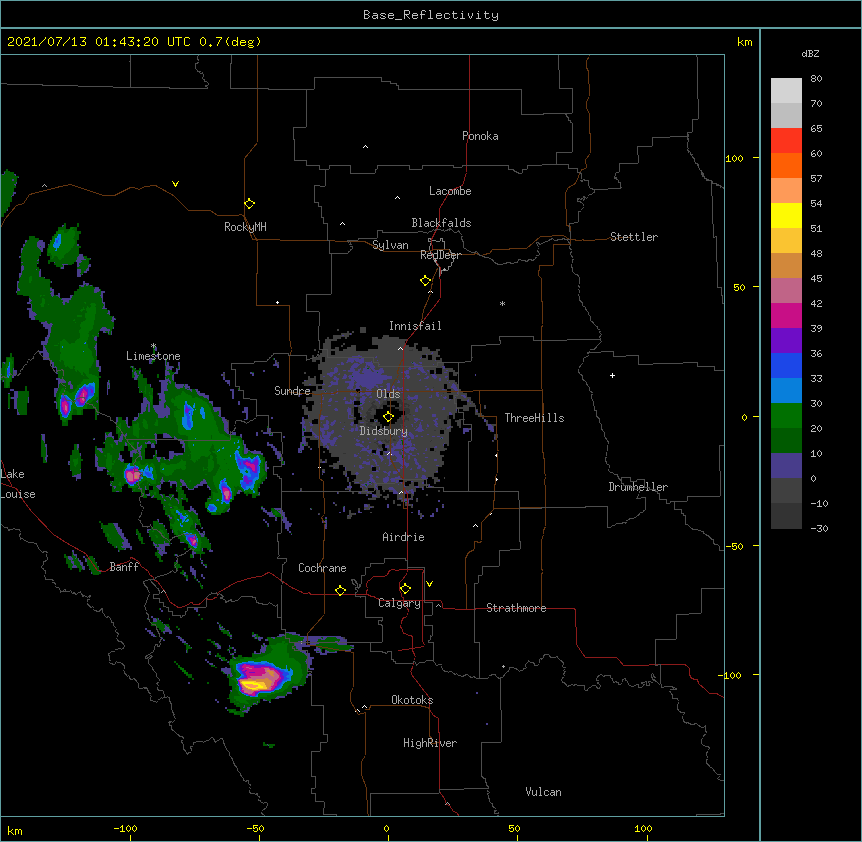Click the yellow diamond marker near RockyMH
The height and width of the screenshot is (842, 862).
point(250,204)
